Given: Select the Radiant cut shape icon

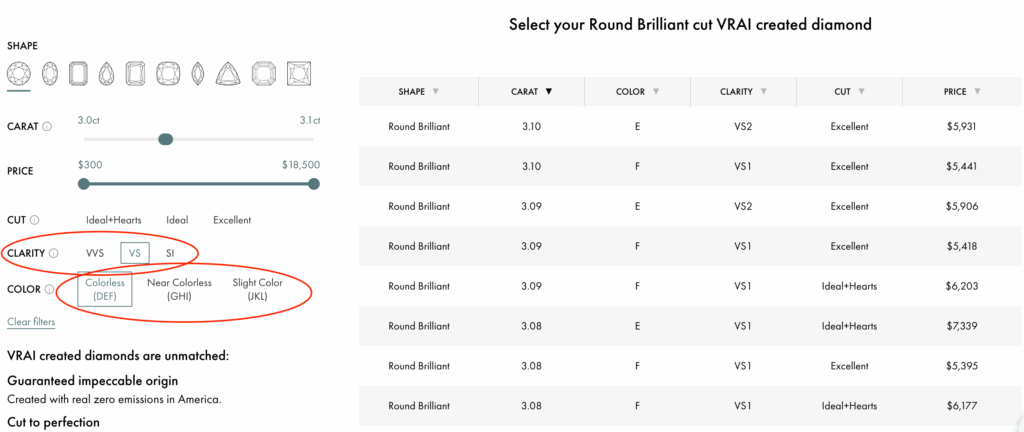Looking at the screenshot, I should pos(135,72).
